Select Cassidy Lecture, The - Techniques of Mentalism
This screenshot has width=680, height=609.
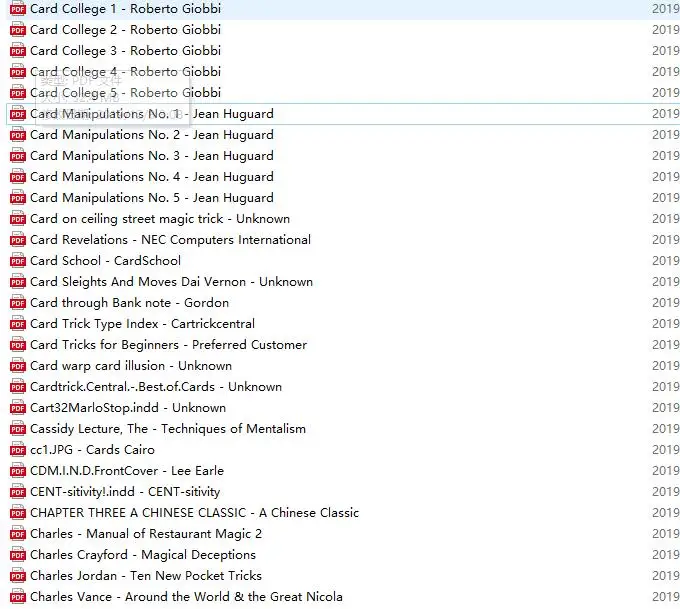click(x=168, y=429)
